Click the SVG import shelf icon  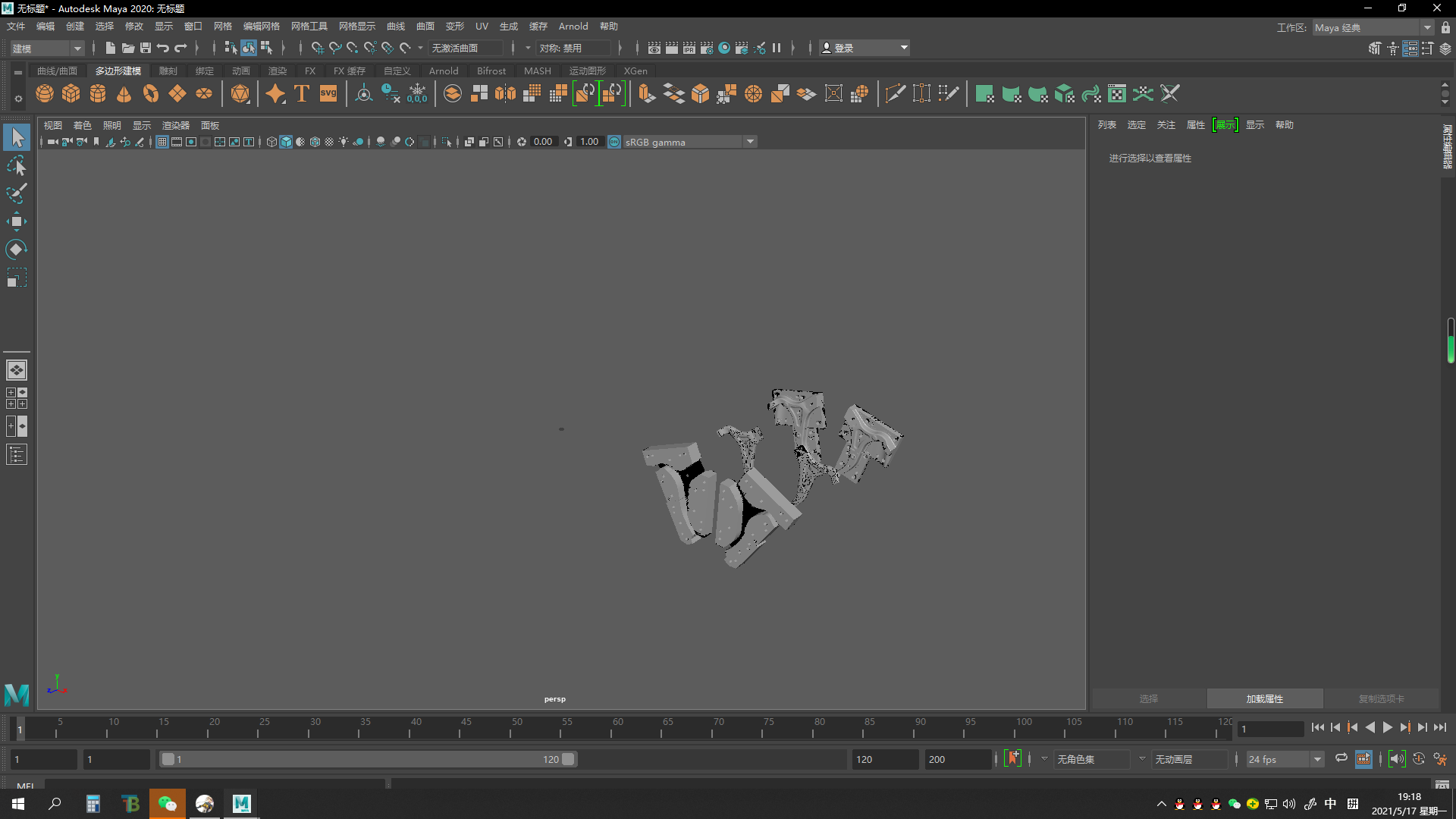tap(328, 93)
